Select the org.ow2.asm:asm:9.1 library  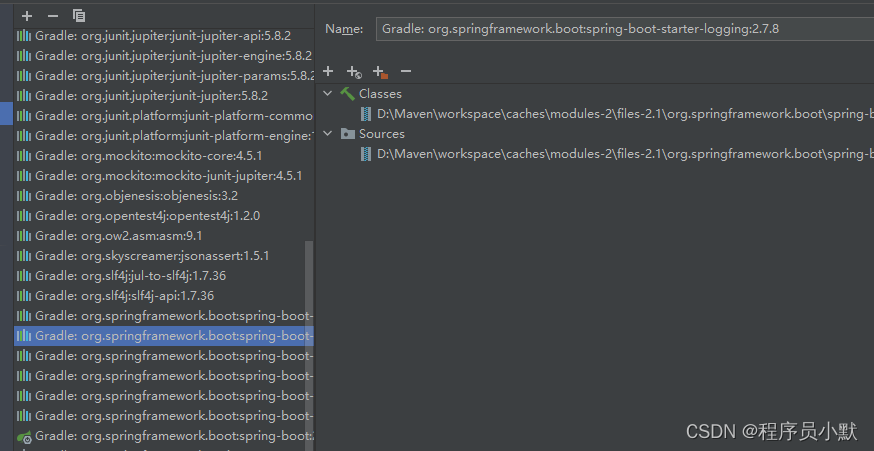coord(164,236)
